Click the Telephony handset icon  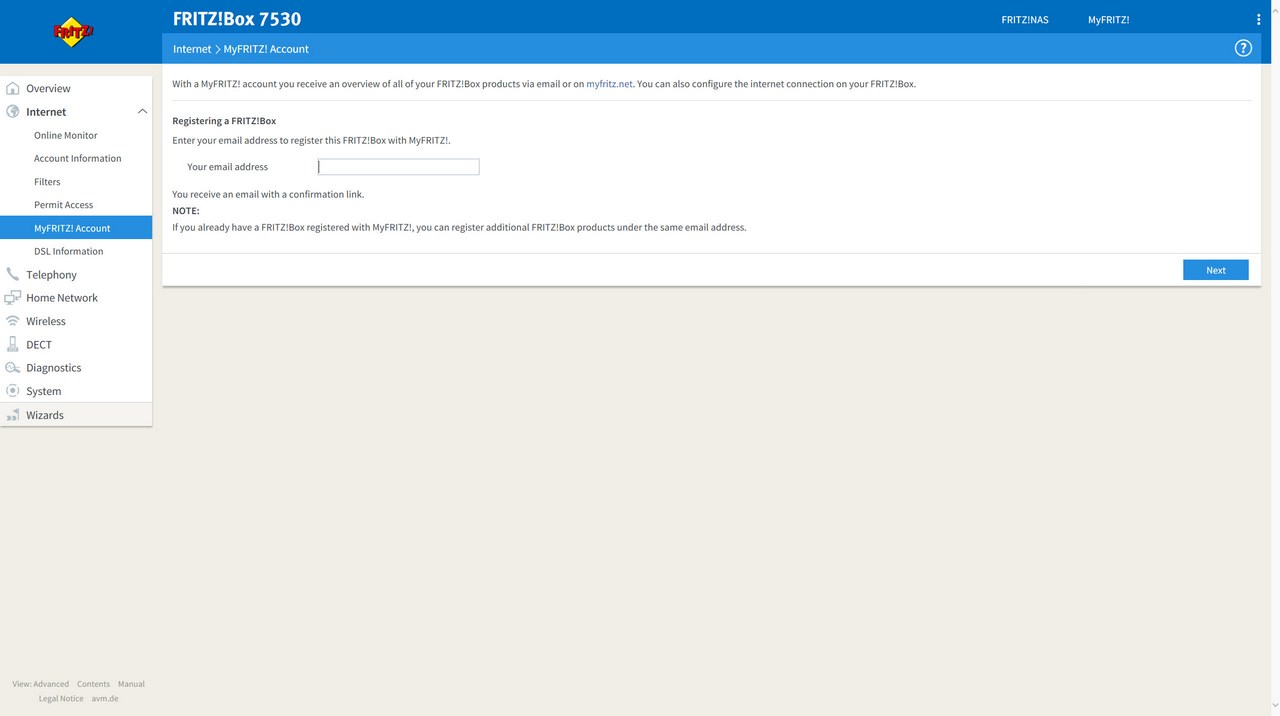pos(12,274)
